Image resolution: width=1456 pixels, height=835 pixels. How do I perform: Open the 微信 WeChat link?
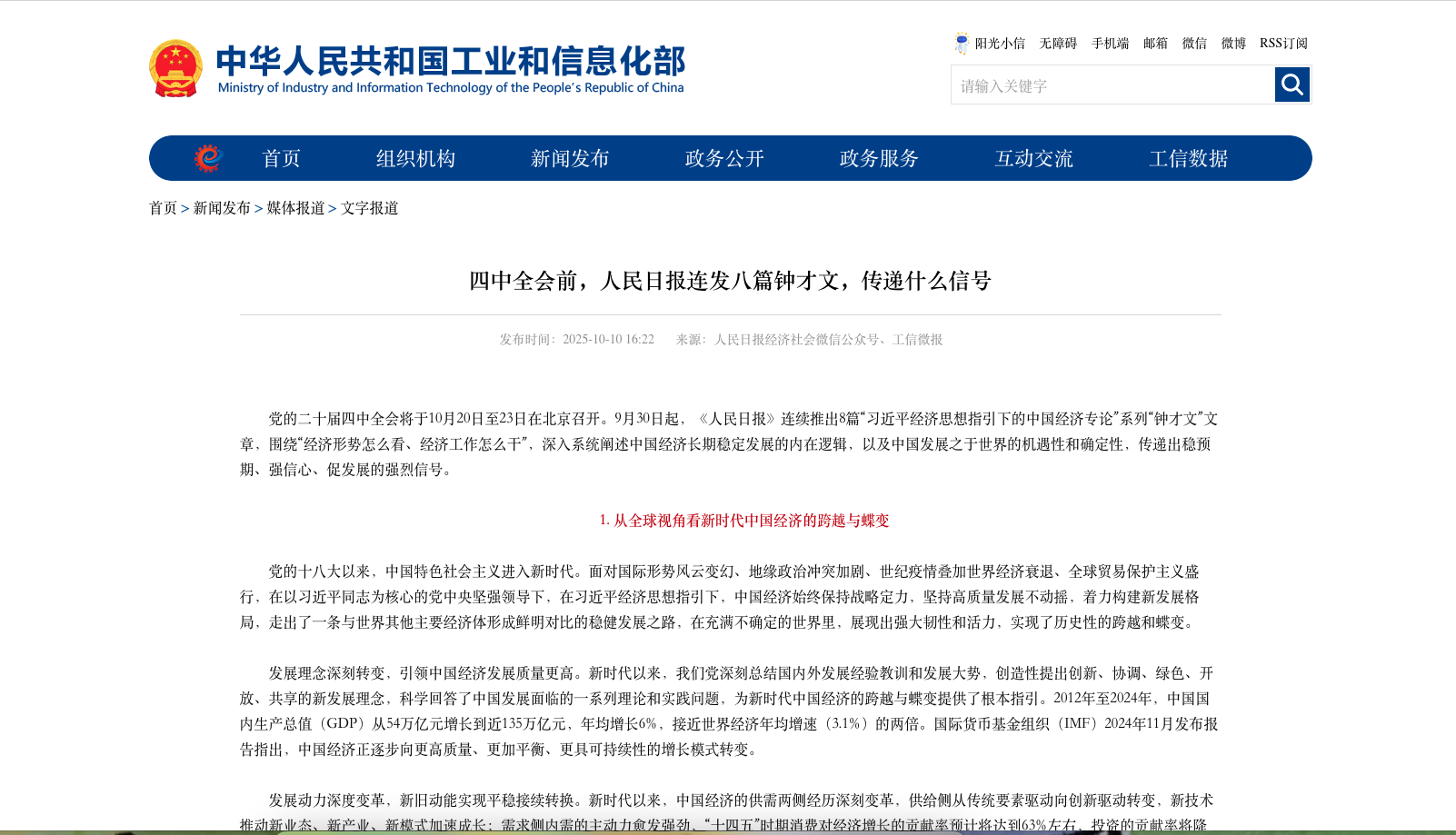1194,43
